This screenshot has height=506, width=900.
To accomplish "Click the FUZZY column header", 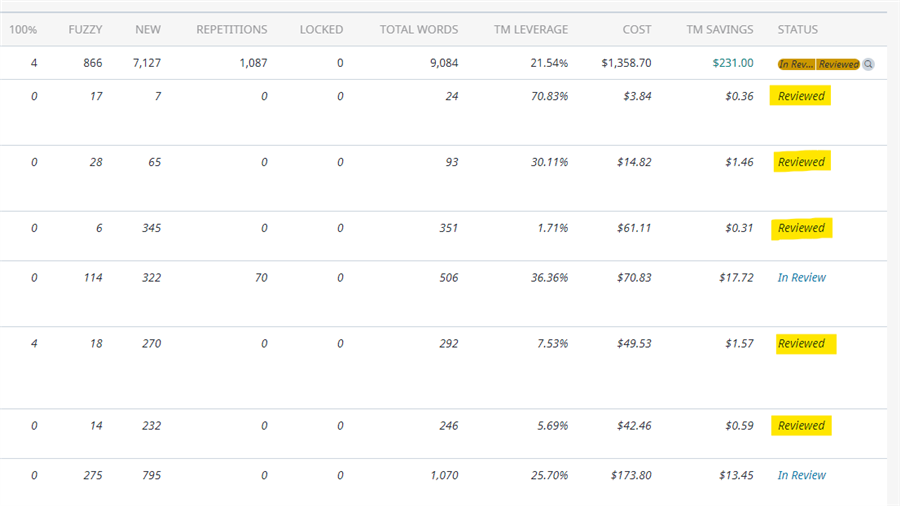I will [x=84, y=30].
